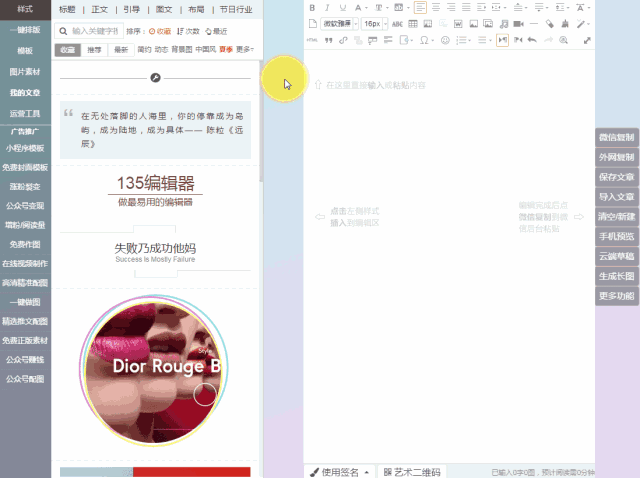Toggle justified text alignment
640x478 pixels.
coord(466,8)
